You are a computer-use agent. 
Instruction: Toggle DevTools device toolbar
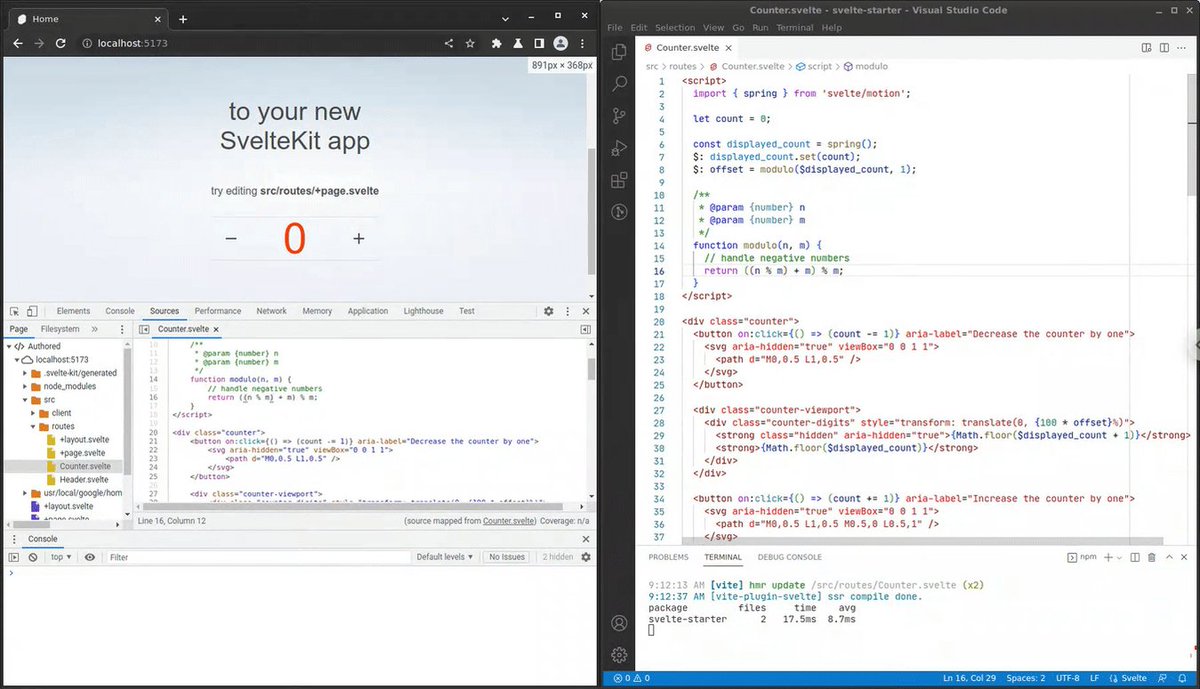click(31, 311)
